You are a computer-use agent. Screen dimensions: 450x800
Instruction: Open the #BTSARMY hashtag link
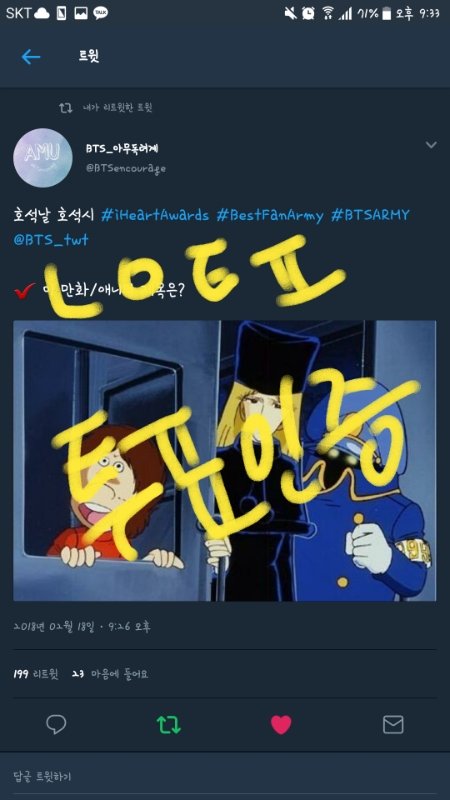point(370,215)
